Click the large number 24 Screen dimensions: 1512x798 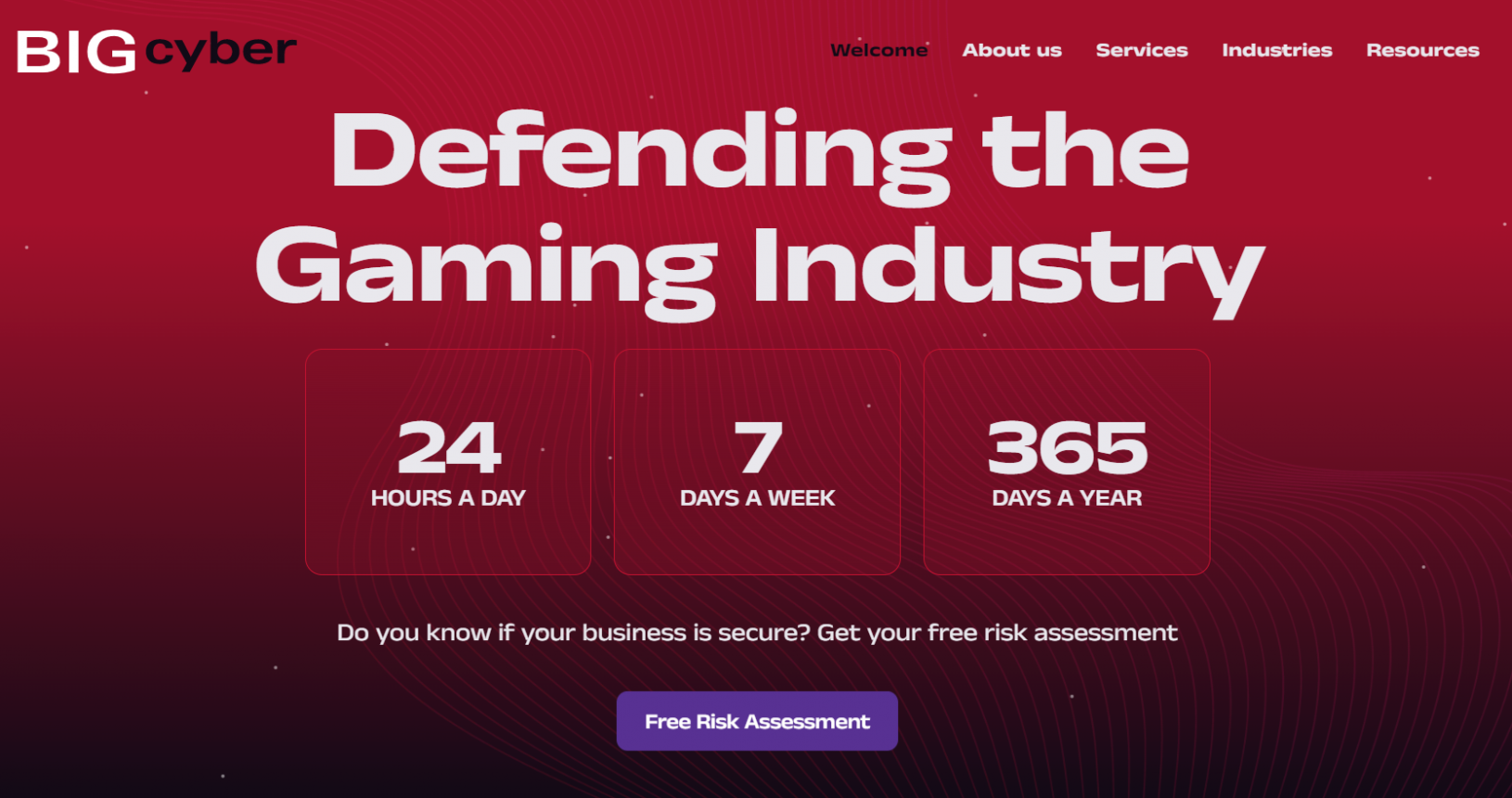449,447
